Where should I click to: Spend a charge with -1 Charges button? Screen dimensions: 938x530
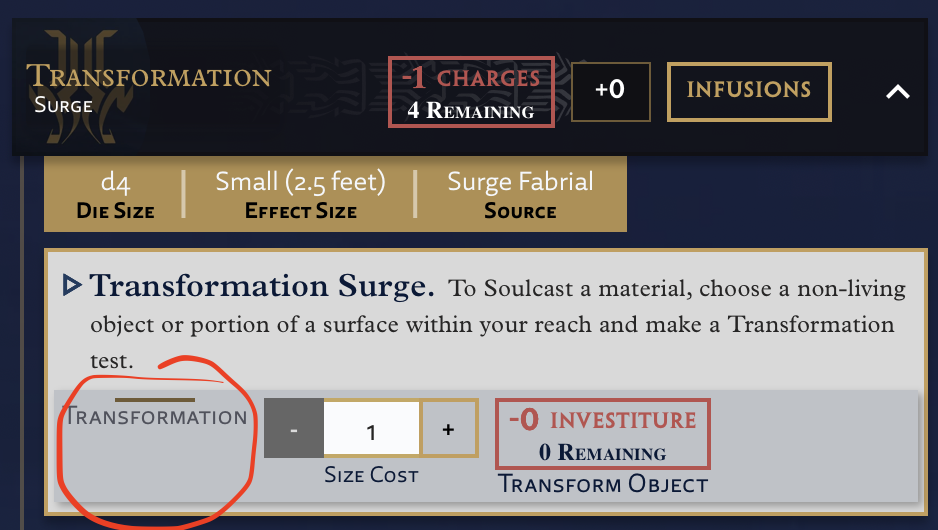pyautogui.click(x=471, y=92)
